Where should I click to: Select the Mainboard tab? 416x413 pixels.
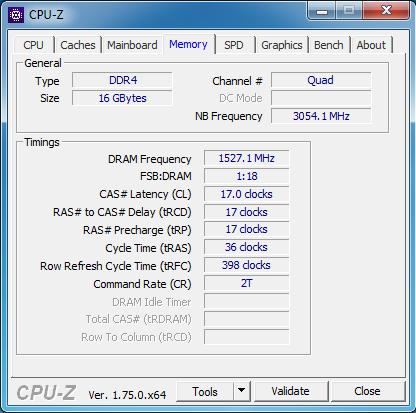point(132,45)
